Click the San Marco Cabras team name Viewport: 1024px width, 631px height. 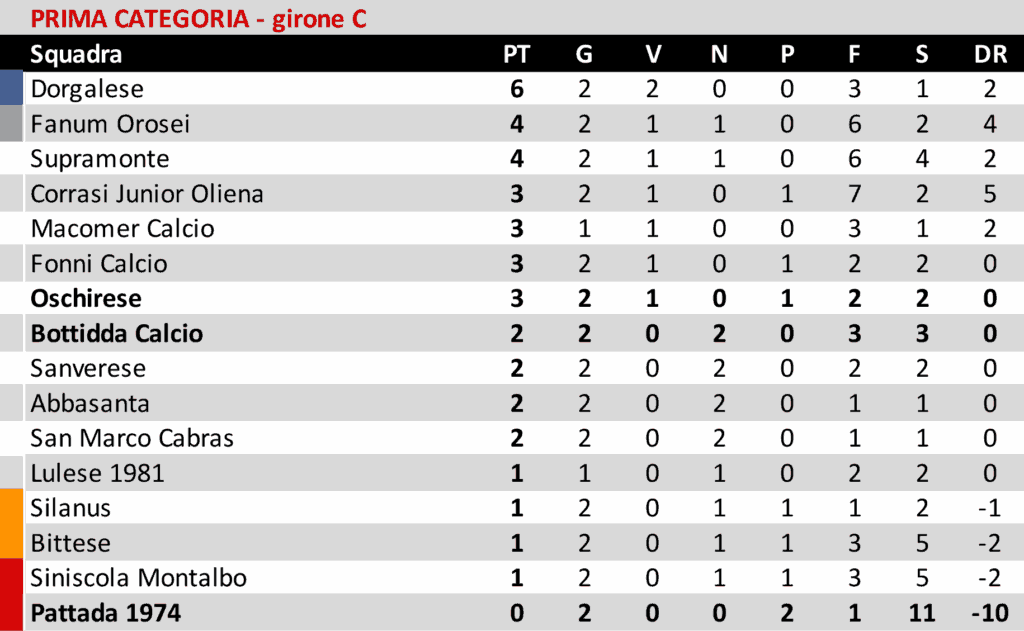pyautogui.click(x=132, y=438)
